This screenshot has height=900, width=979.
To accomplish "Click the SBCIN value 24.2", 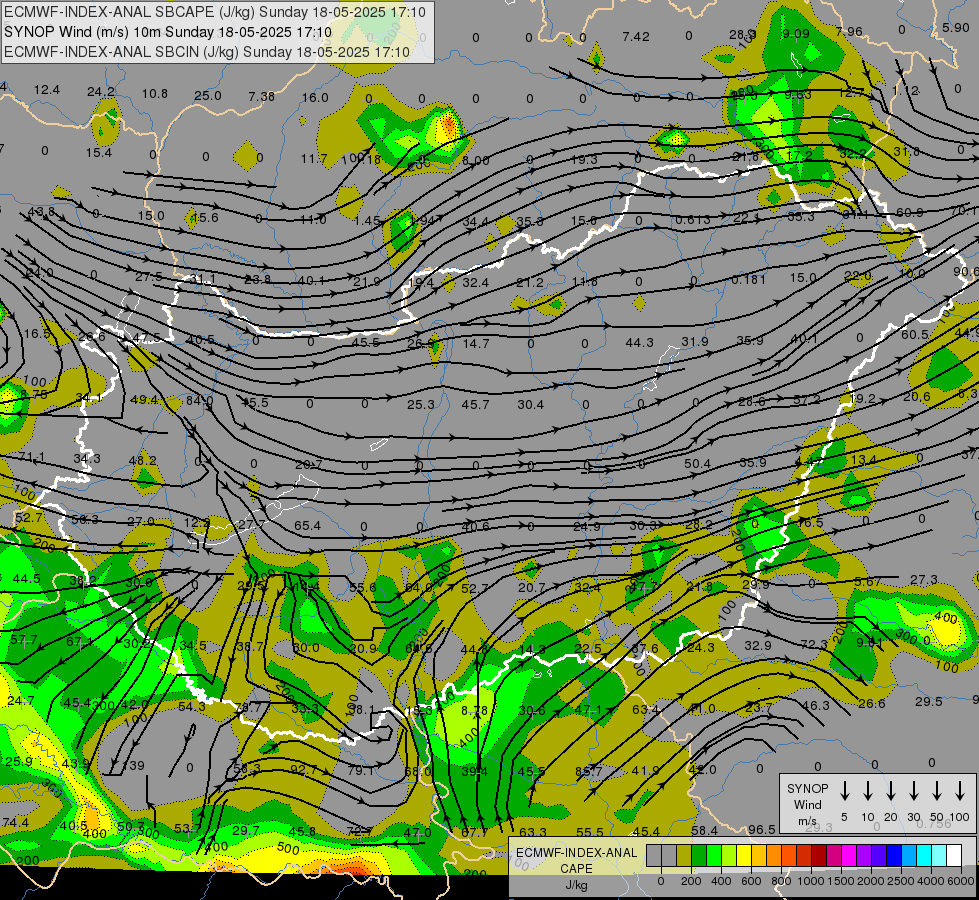I will [101, 92].
